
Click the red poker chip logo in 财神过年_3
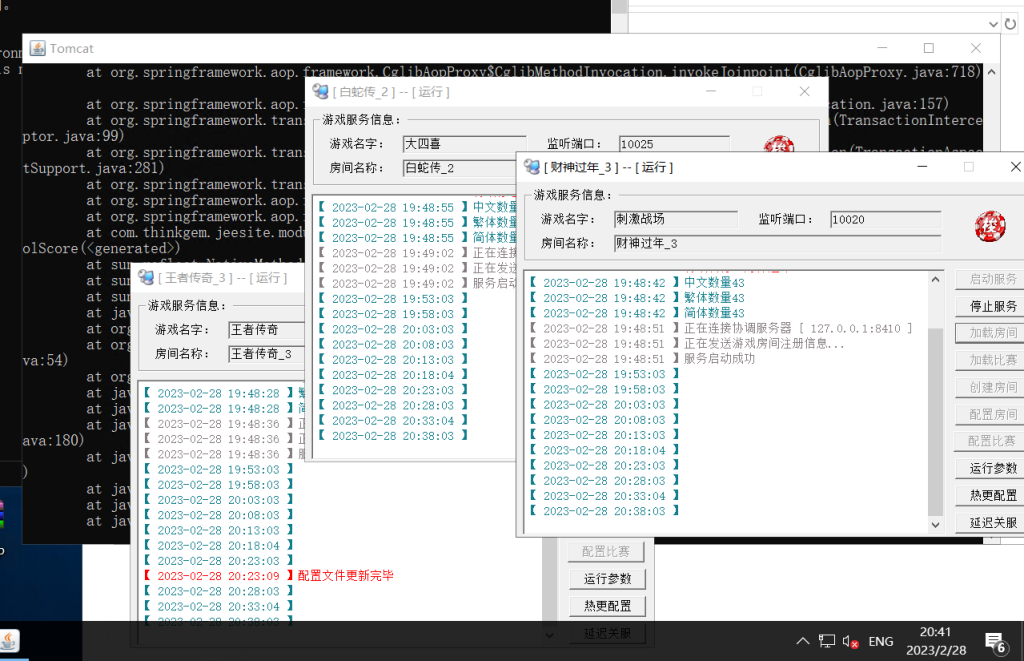(x=990, y=227)
